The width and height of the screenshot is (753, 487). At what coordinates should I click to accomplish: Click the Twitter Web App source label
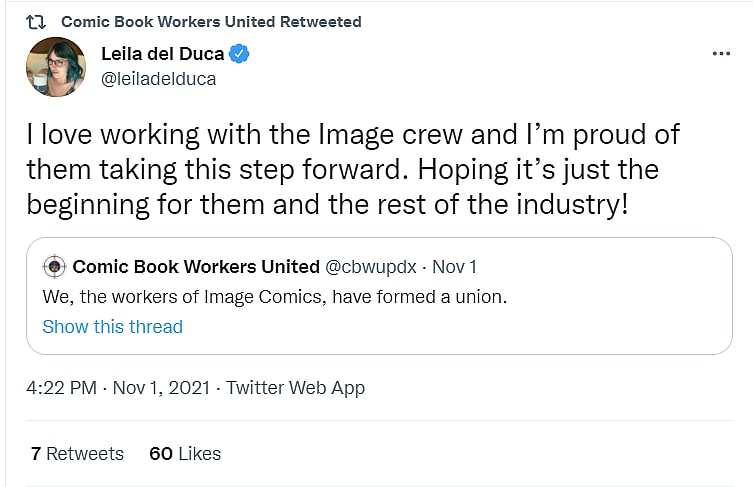click(x=295, y=388)
